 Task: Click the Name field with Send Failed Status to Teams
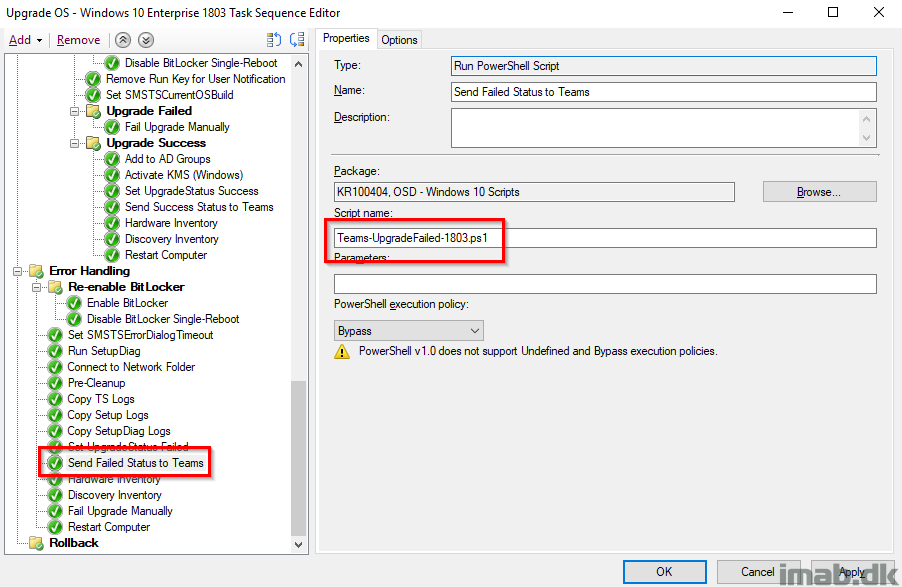(x=664, y=92)
